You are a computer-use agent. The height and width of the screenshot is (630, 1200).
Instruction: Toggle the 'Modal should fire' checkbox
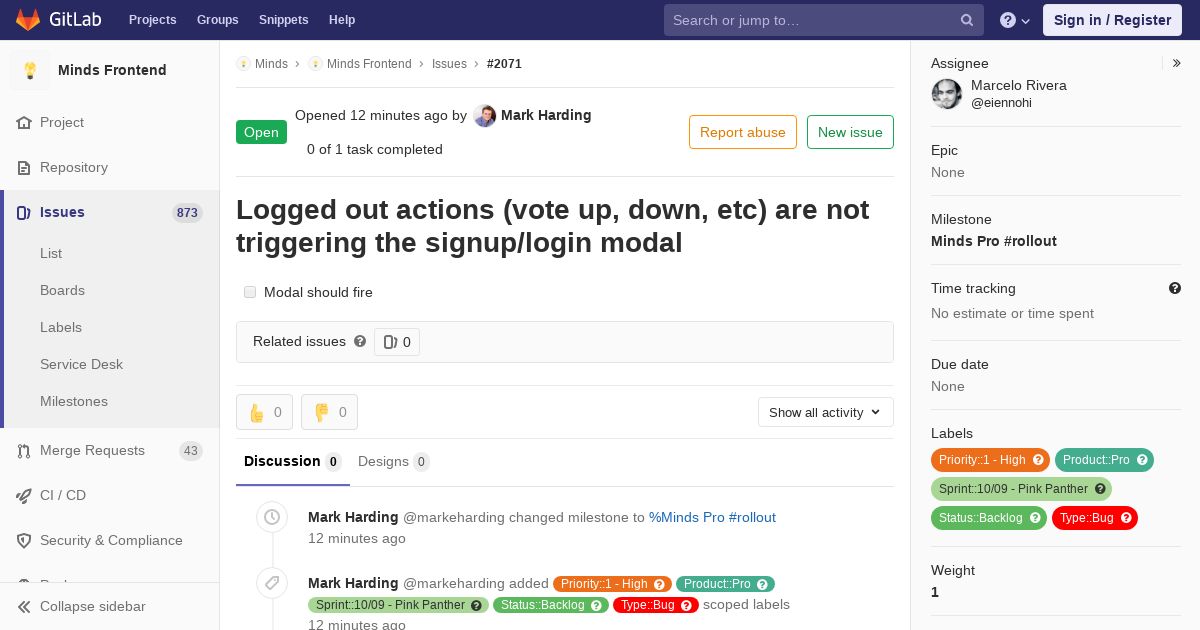(250, 292)
